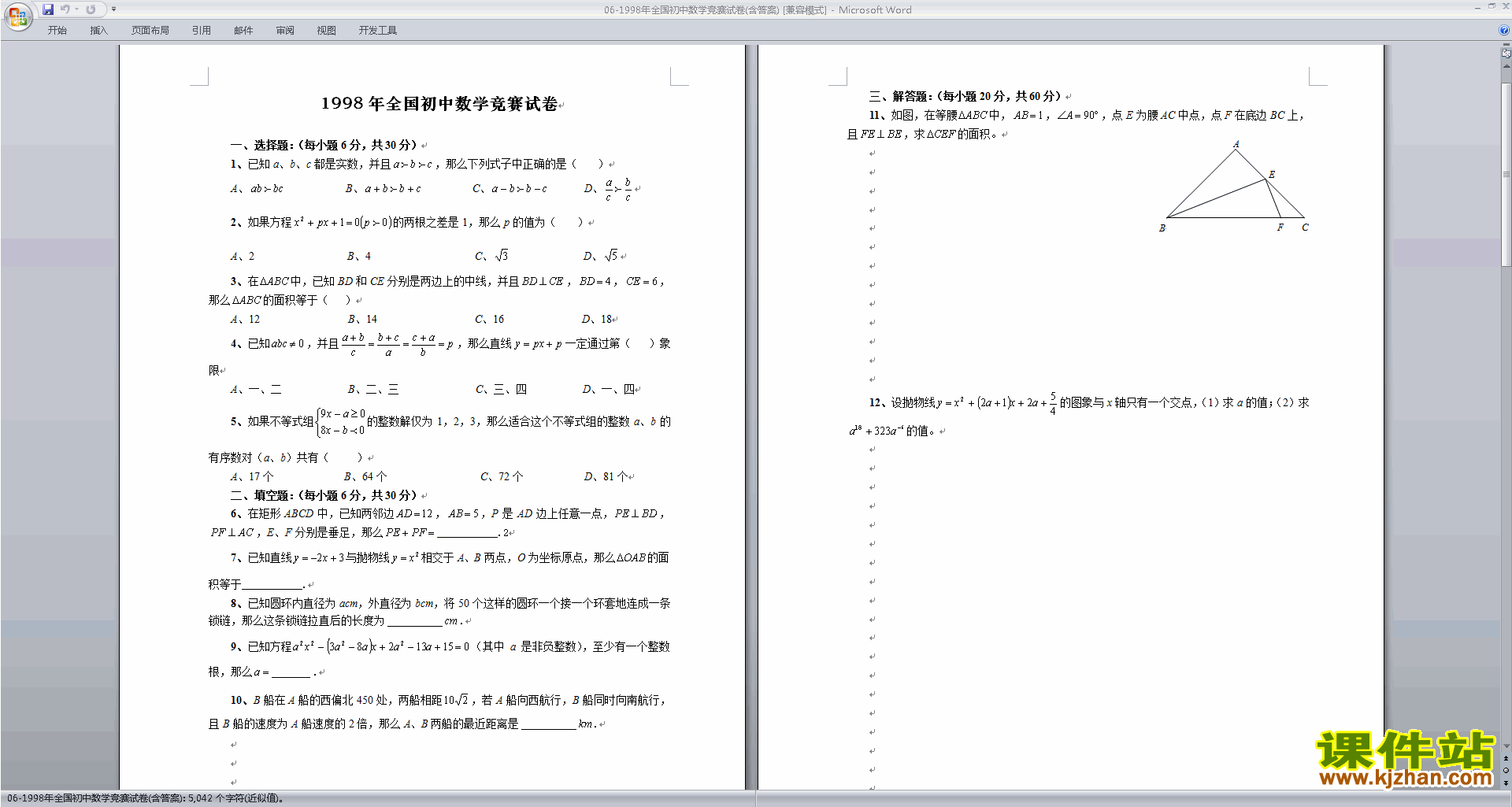Click the blank line in question 7
This screenshot has width=1512, height=807.
[x=272, y=584]
